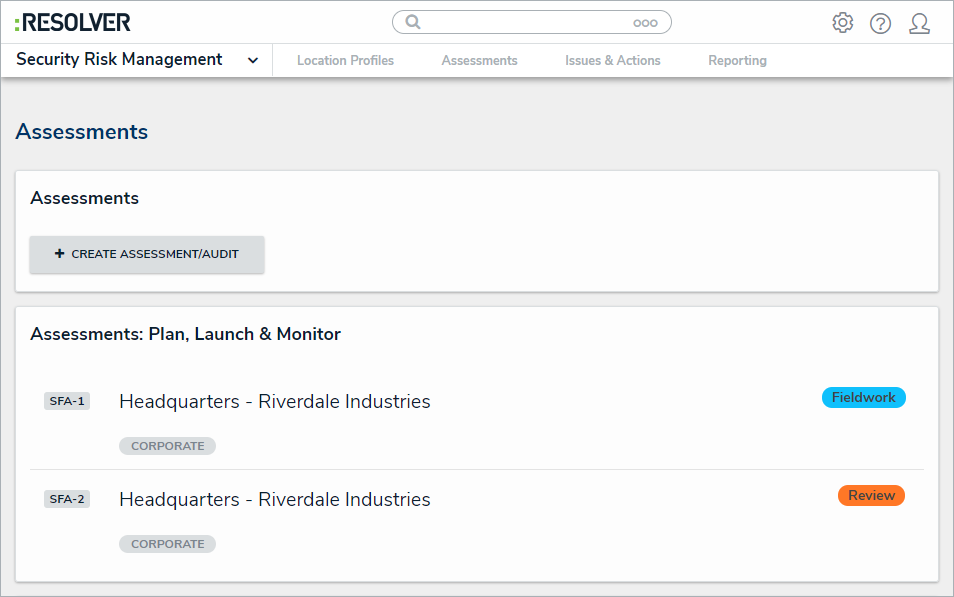Click the SFA-2 identifier tag

pyautogui.click(x=67, y=499)
